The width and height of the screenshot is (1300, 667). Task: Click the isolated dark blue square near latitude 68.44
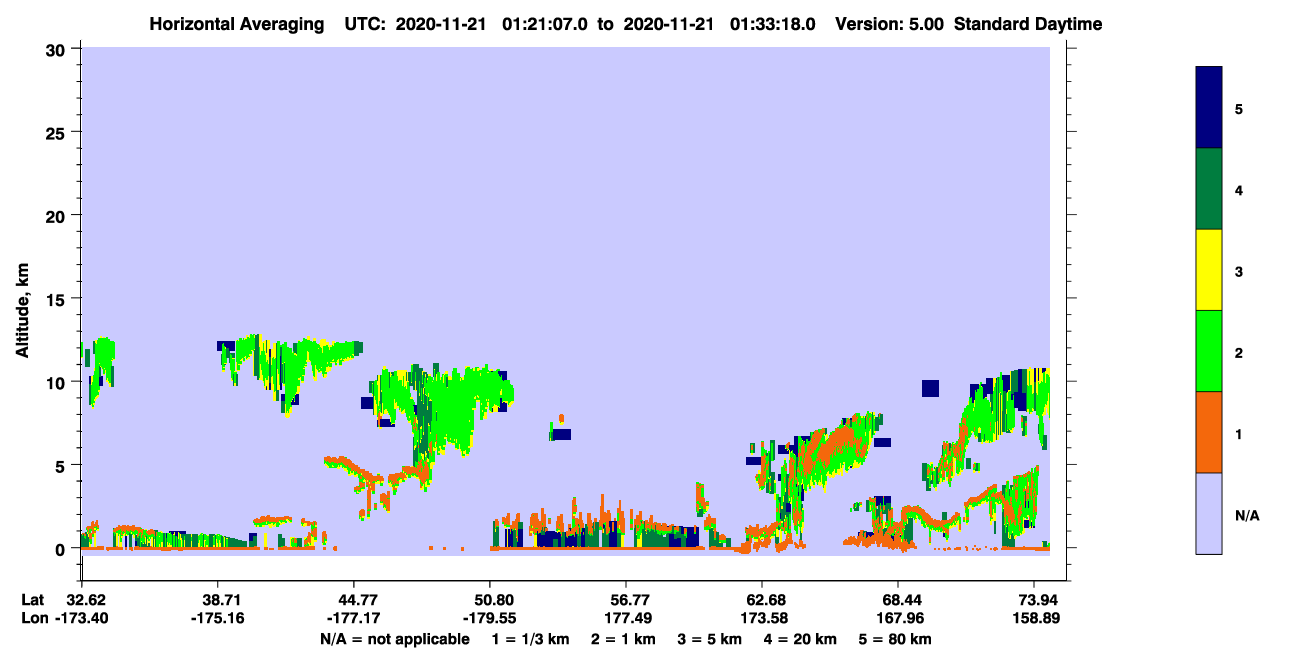[x=930, y=388]
